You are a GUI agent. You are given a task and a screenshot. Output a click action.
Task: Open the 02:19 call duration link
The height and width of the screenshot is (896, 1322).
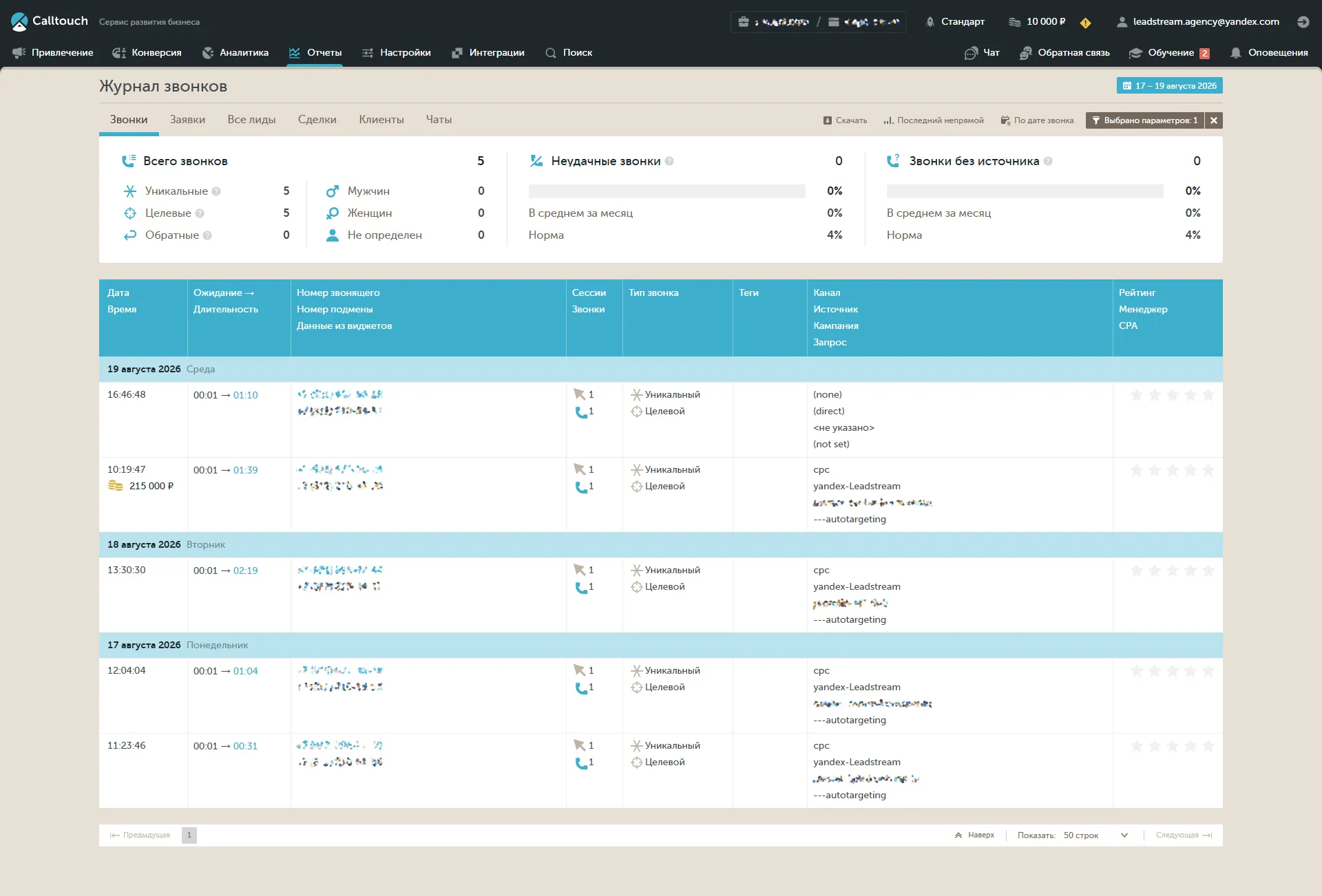(x=246, y=570)
